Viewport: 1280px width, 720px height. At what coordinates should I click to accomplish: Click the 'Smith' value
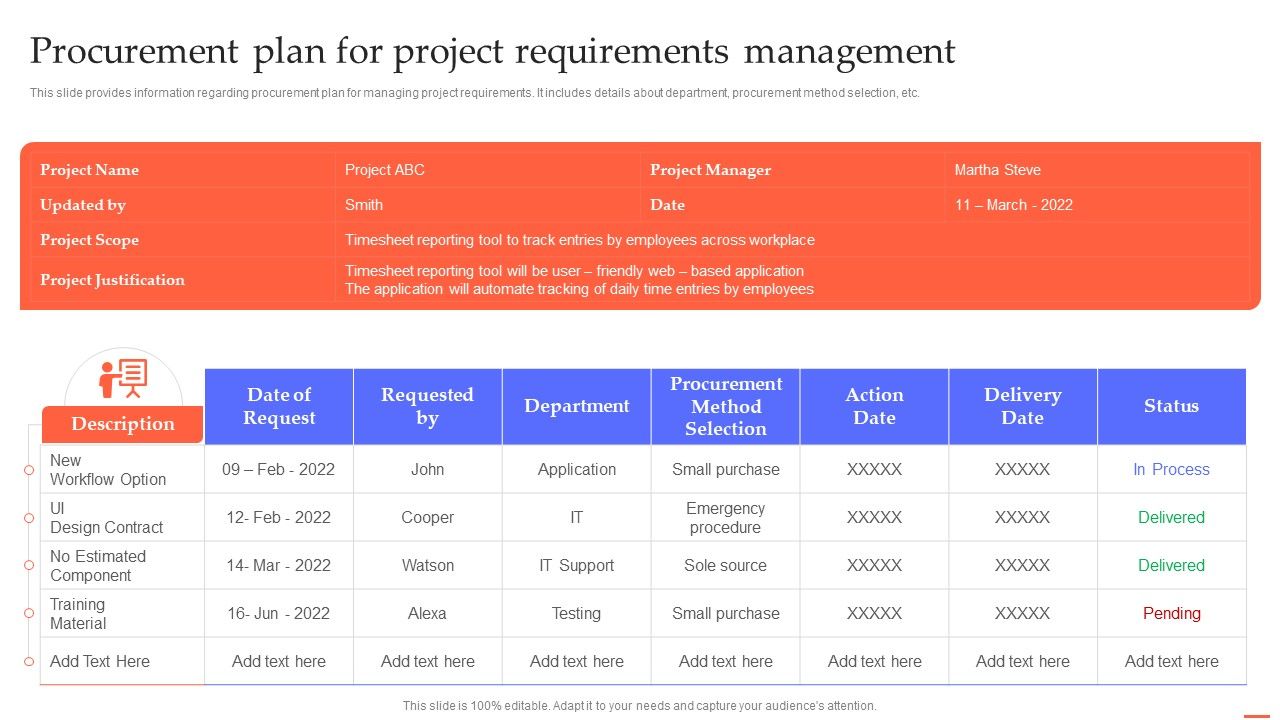click(x=364, y=205)
